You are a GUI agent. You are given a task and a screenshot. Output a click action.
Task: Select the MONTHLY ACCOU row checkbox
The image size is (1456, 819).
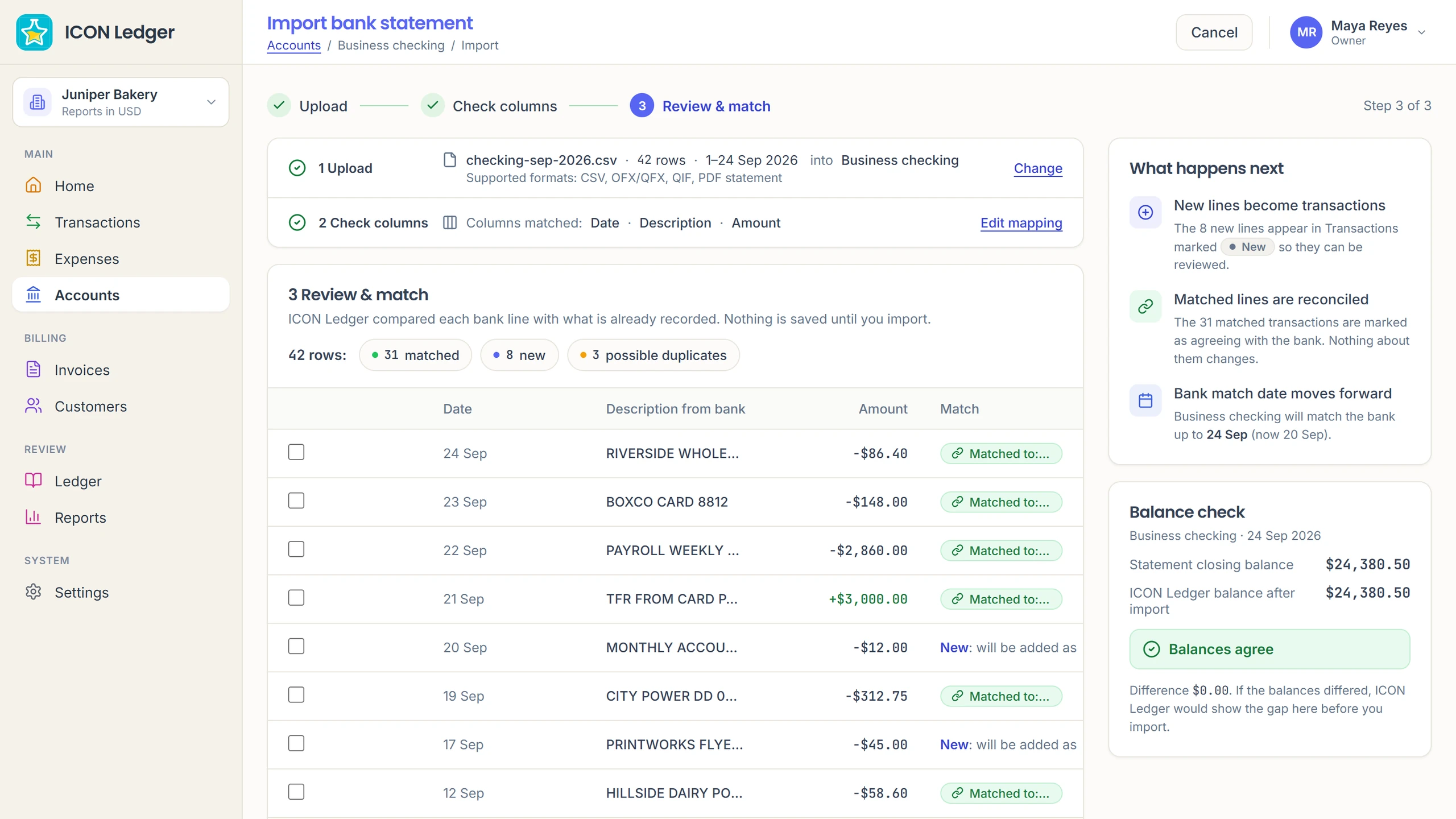(296, 646)
